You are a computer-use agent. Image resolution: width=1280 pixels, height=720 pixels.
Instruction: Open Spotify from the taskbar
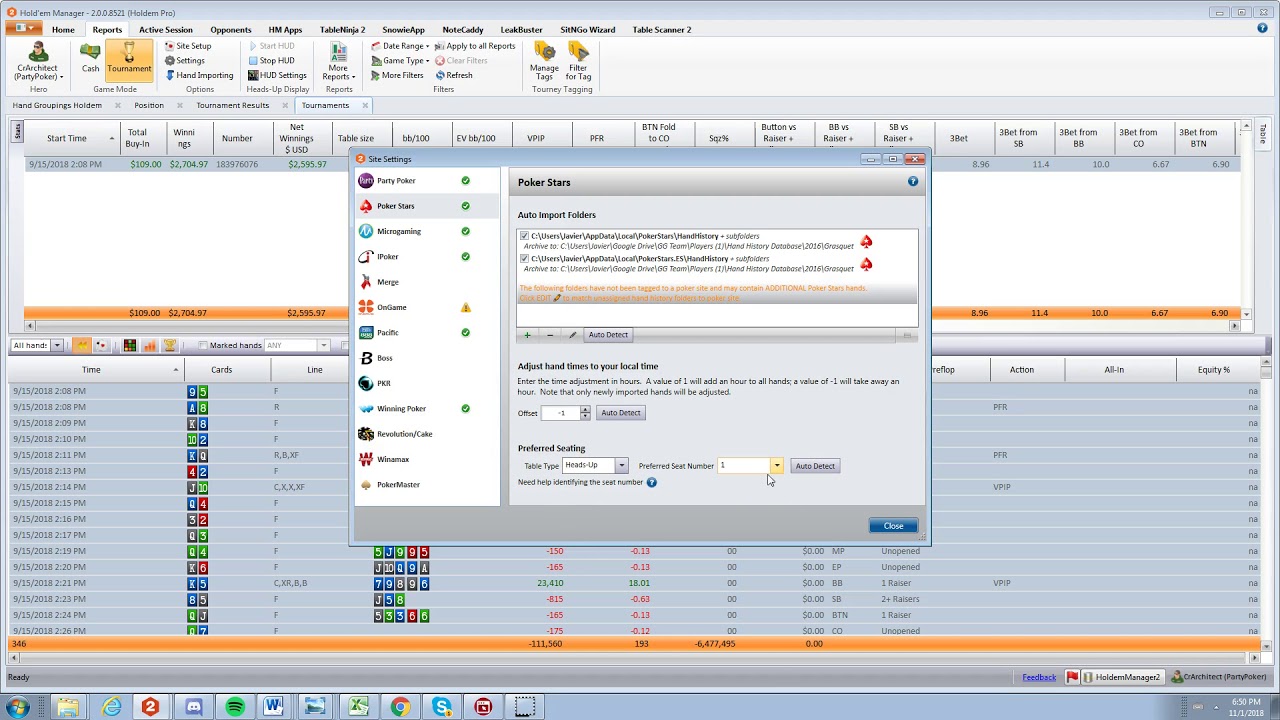[235, 707]
